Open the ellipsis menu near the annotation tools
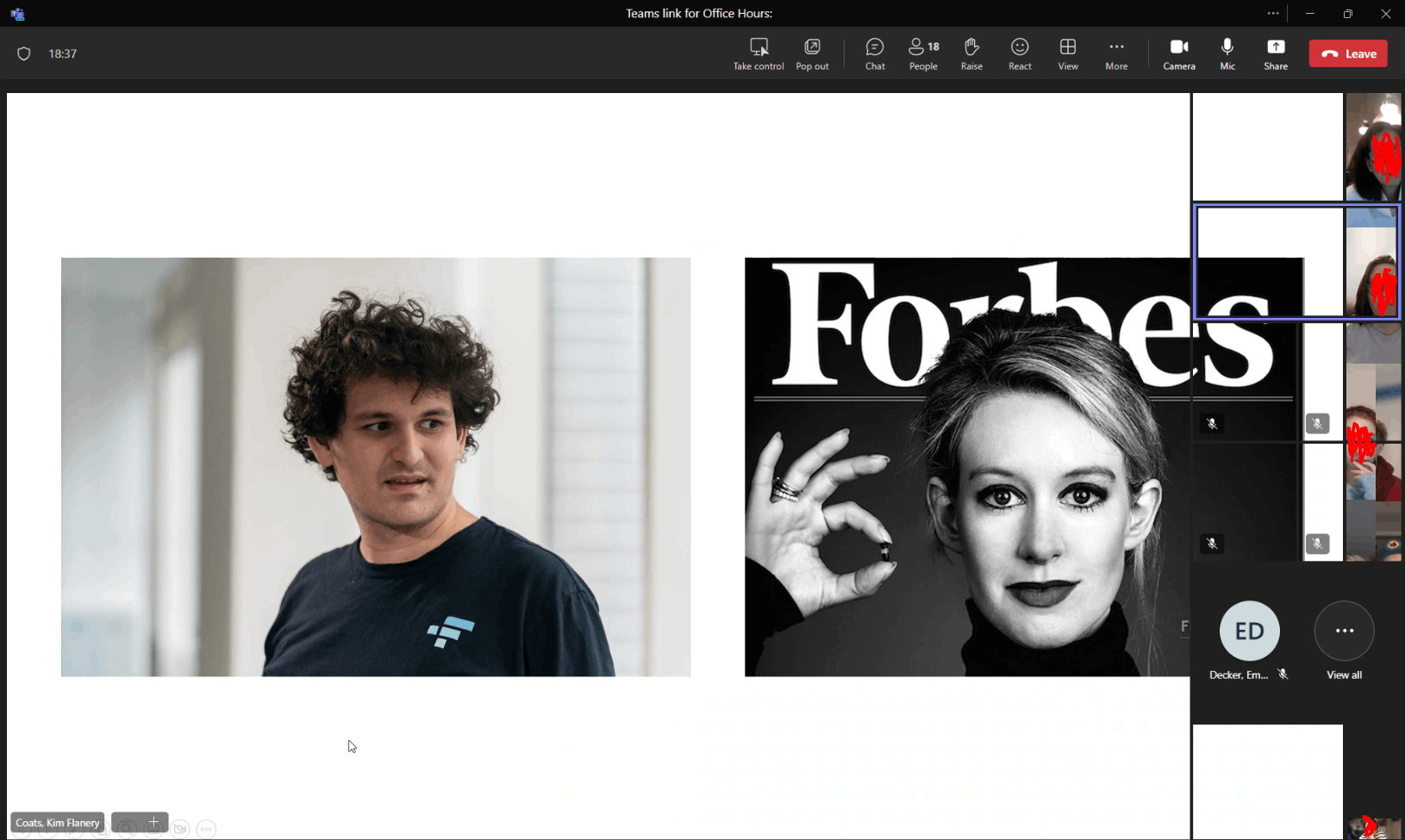 (206, 829)
